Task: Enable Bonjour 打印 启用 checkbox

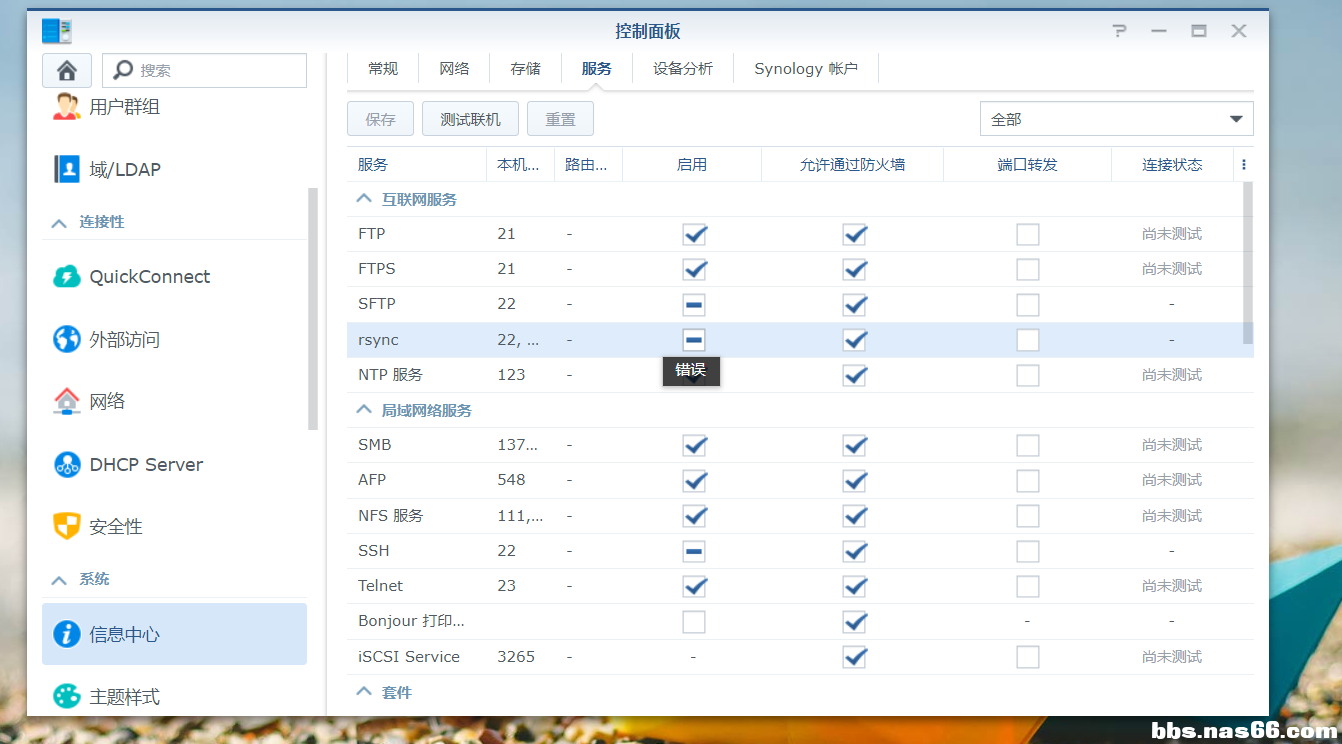Action: pos(694,622)
